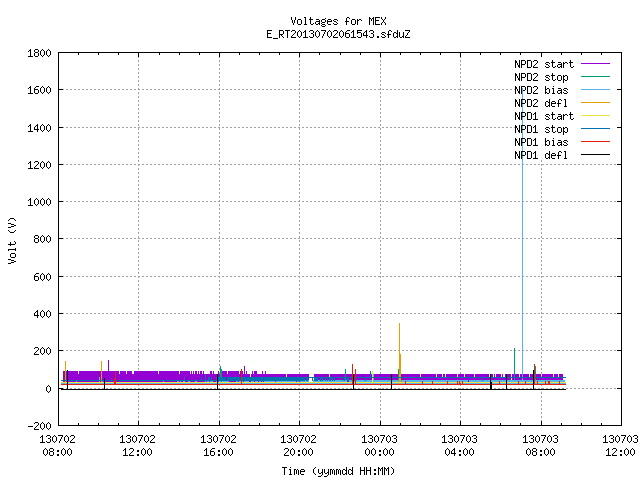
Task: Click the 'NPD2 defl' legend label
Action: (541, 103)
